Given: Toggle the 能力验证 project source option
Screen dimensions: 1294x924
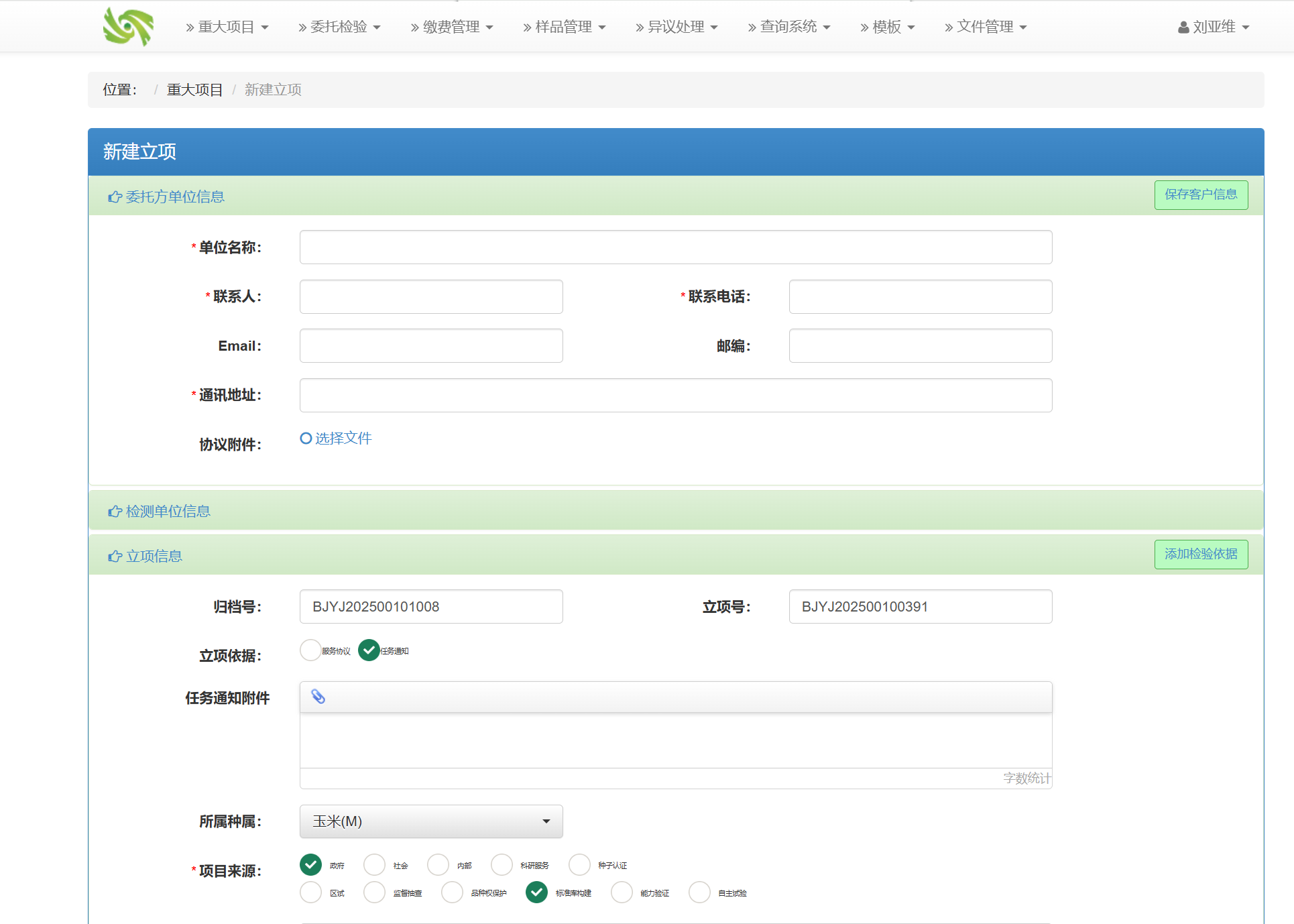Looking at the screenshot, I should click(x=622, y=892).
